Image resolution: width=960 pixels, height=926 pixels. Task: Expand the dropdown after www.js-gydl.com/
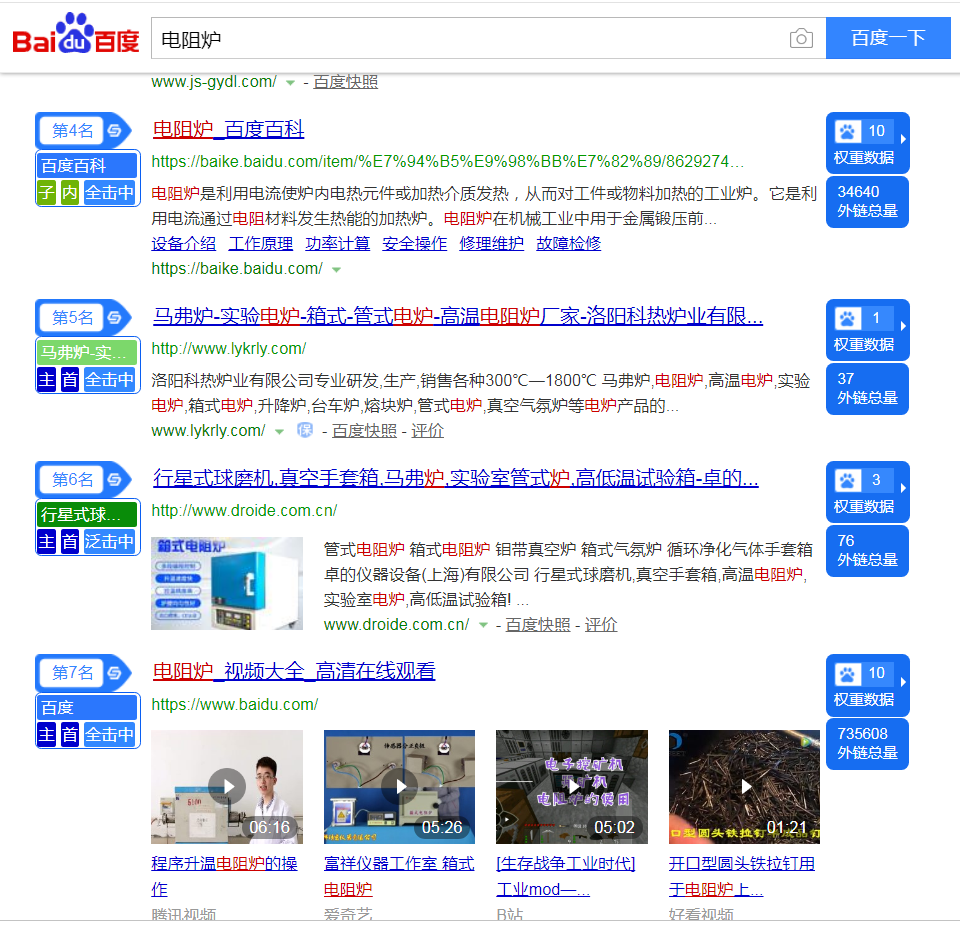pos(291,83)
